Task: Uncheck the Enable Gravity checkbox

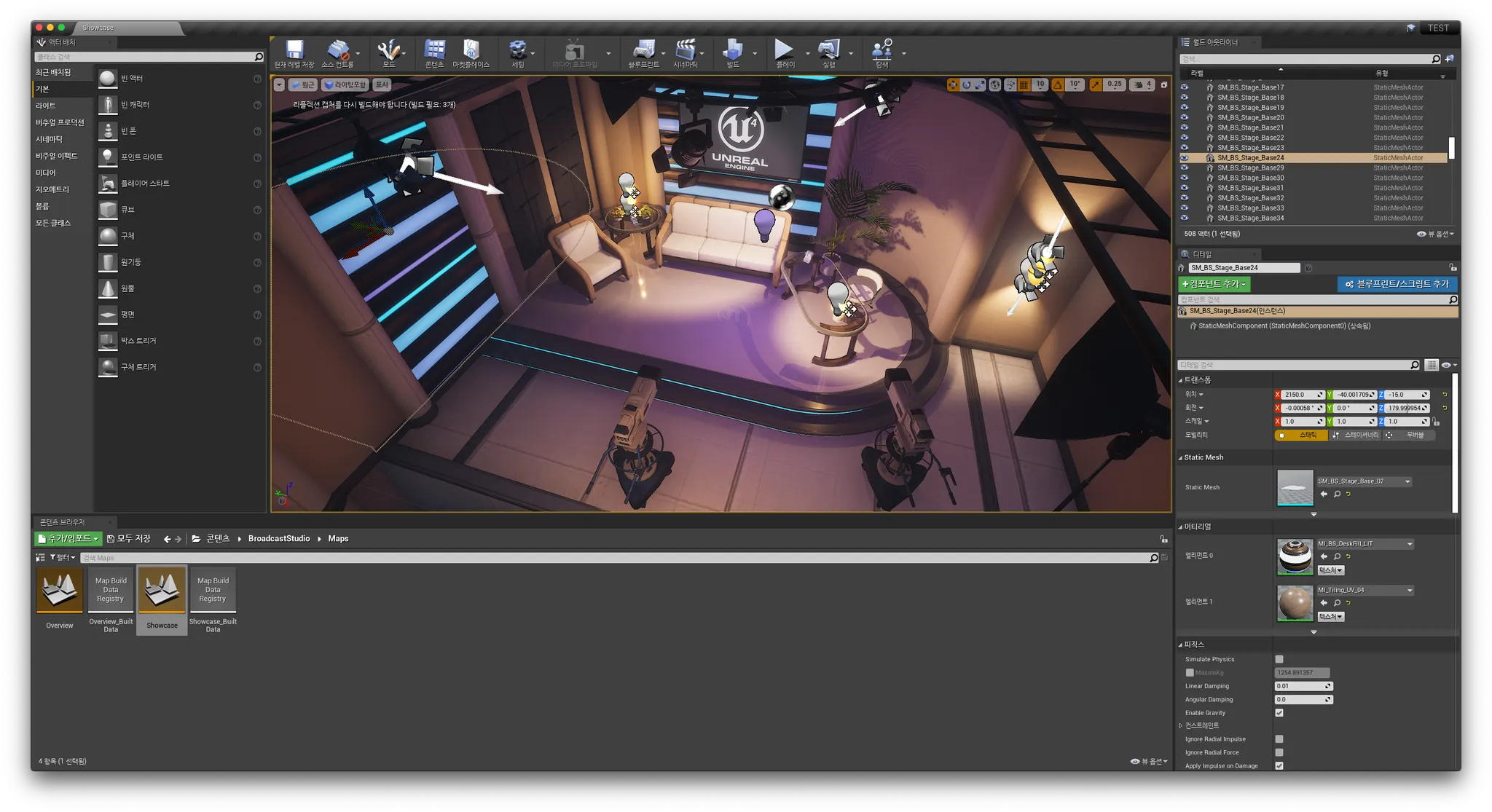Action: pos(1279,713)
